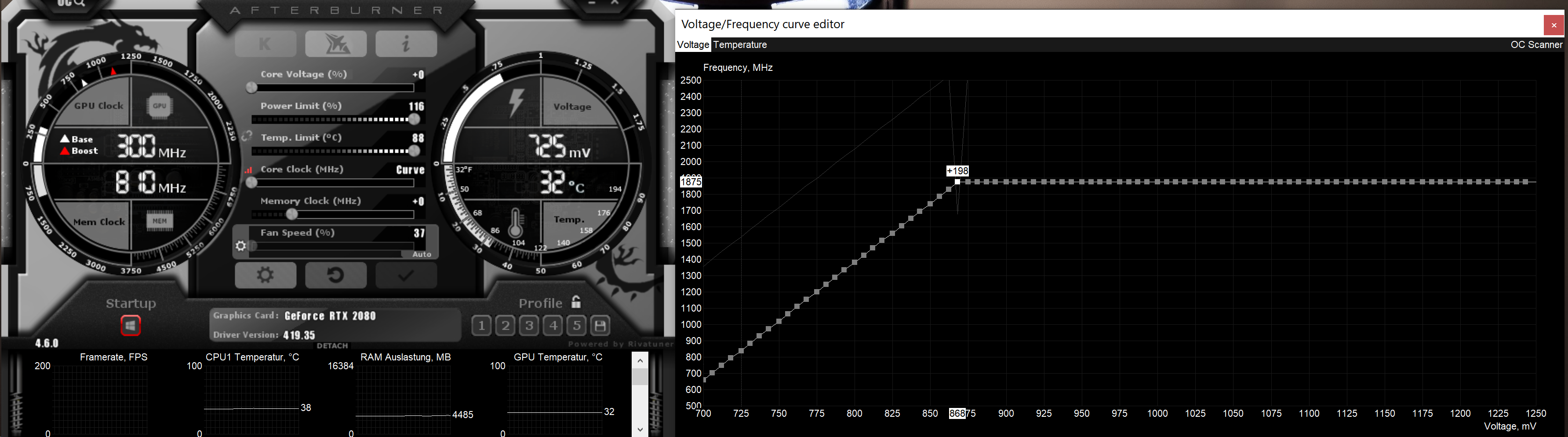1568x437 pixels.
Task: Click the RAM Auslastung, MB graph title
Action: pyautogui.click(x=405, y=357)
